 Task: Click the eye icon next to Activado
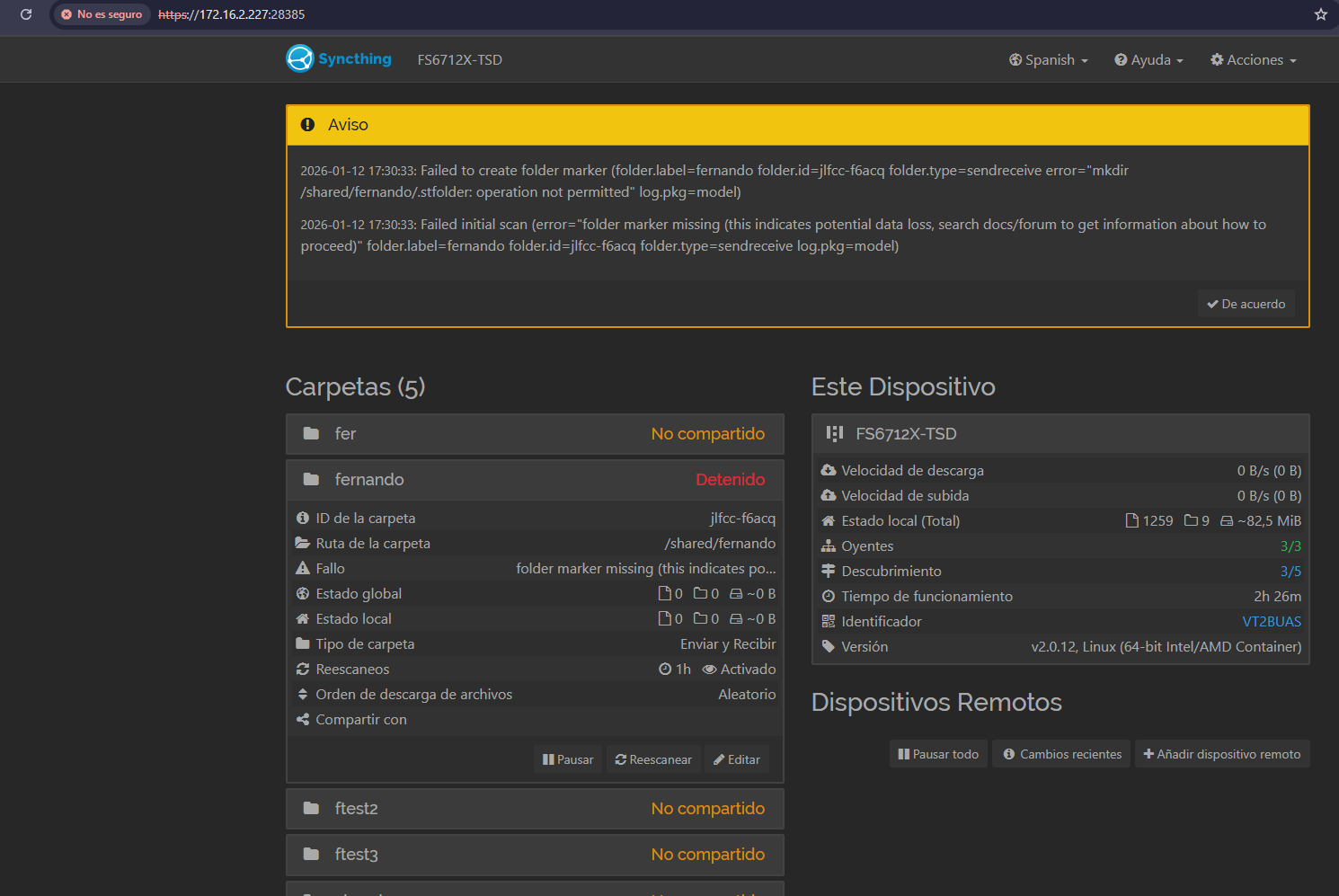coord(709,670)
